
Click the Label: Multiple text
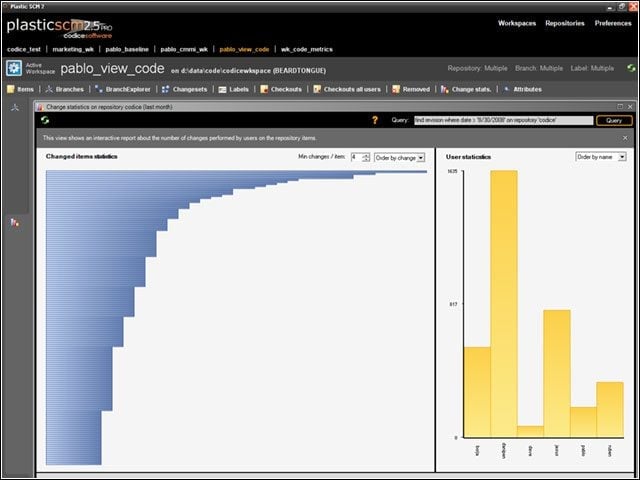(592, 68)
